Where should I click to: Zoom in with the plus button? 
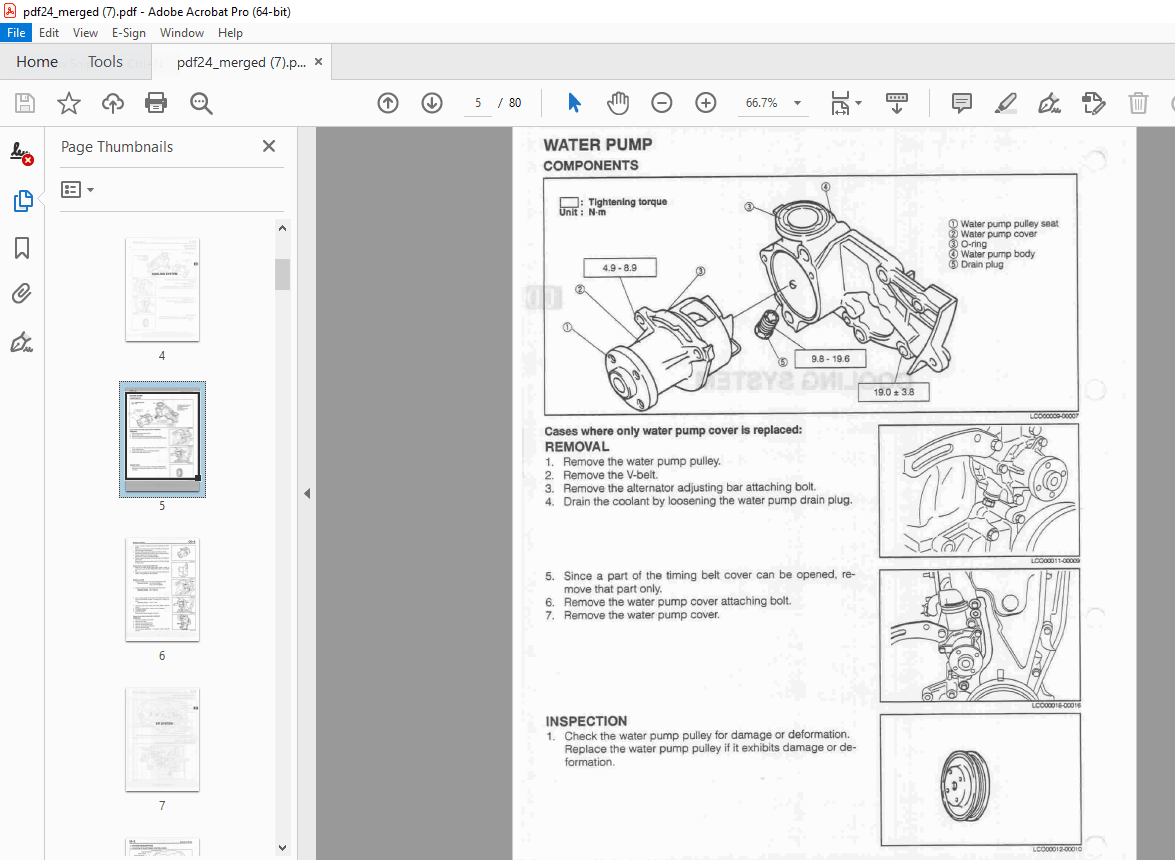[x=705, y=103]
